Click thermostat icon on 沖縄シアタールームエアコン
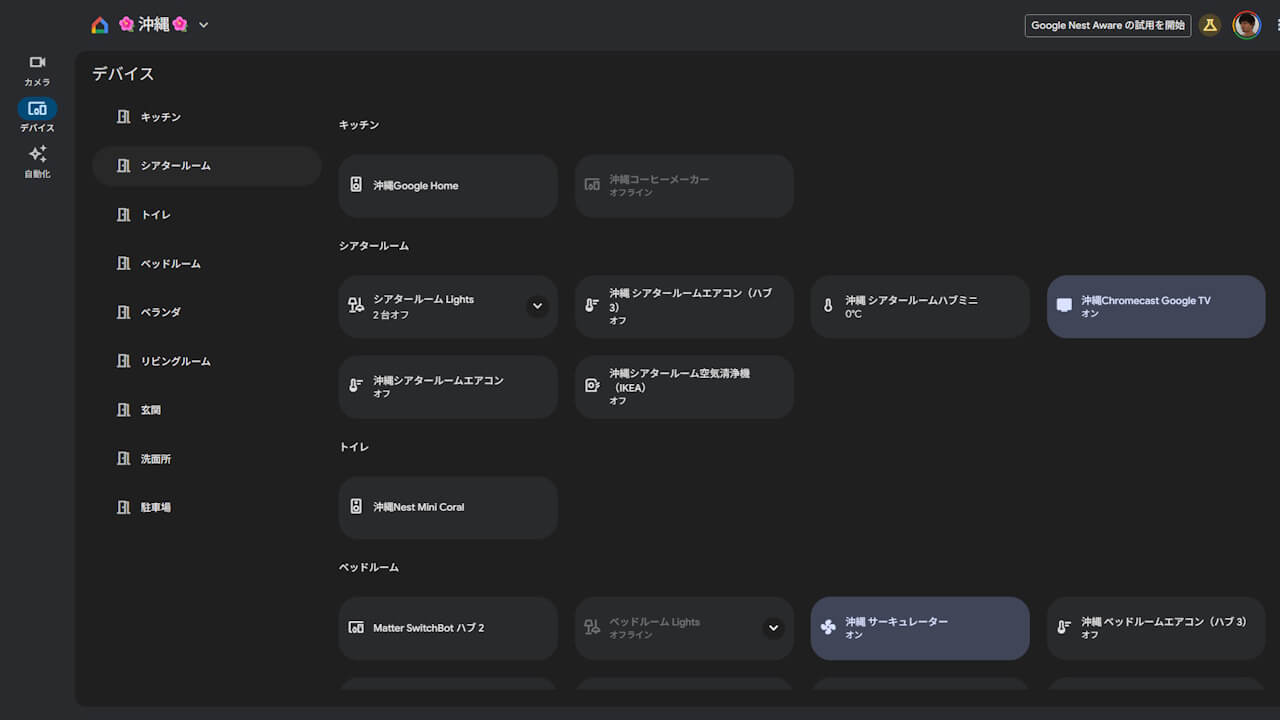The width and height of the screenshot is (1280, 720). (x=356, y=386)
